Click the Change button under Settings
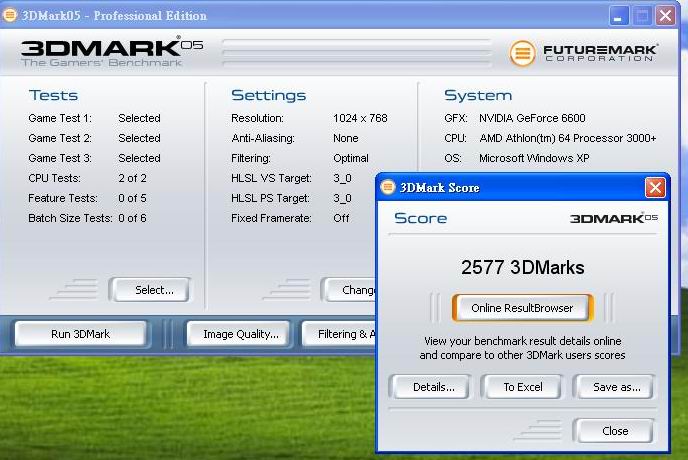 [351, 290]
